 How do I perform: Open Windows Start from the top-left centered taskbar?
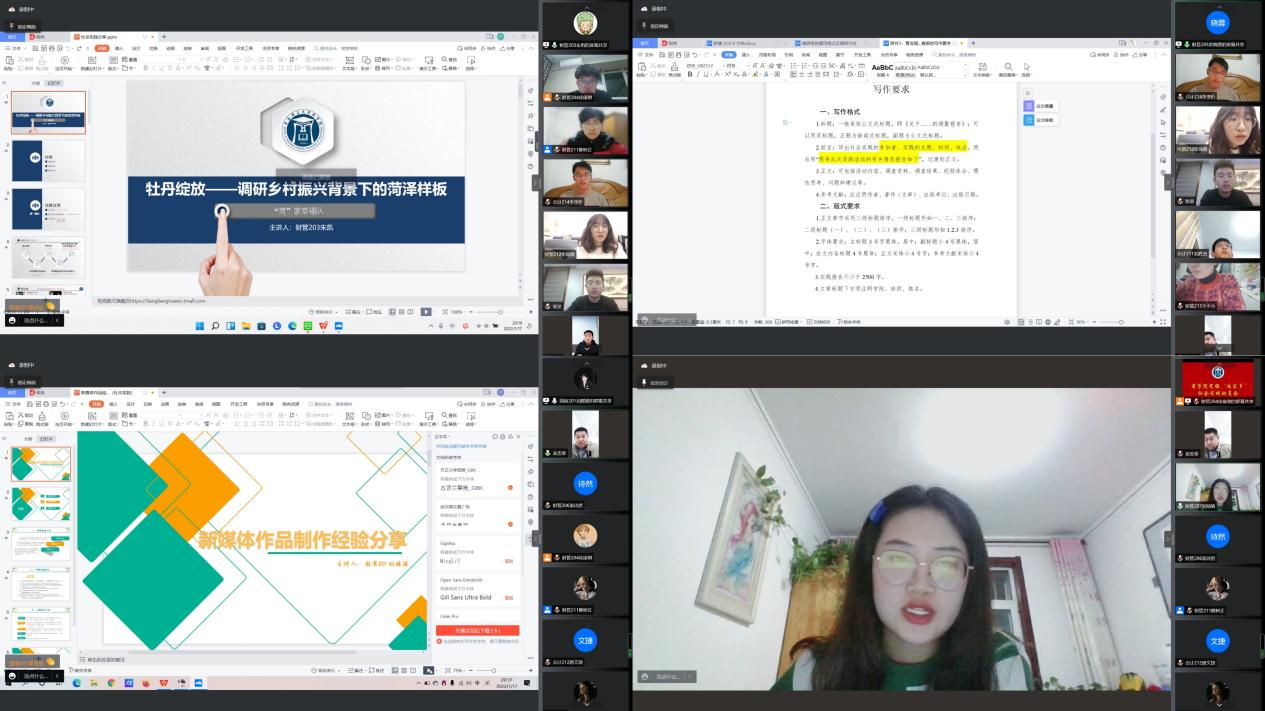[x=199, y=326]
